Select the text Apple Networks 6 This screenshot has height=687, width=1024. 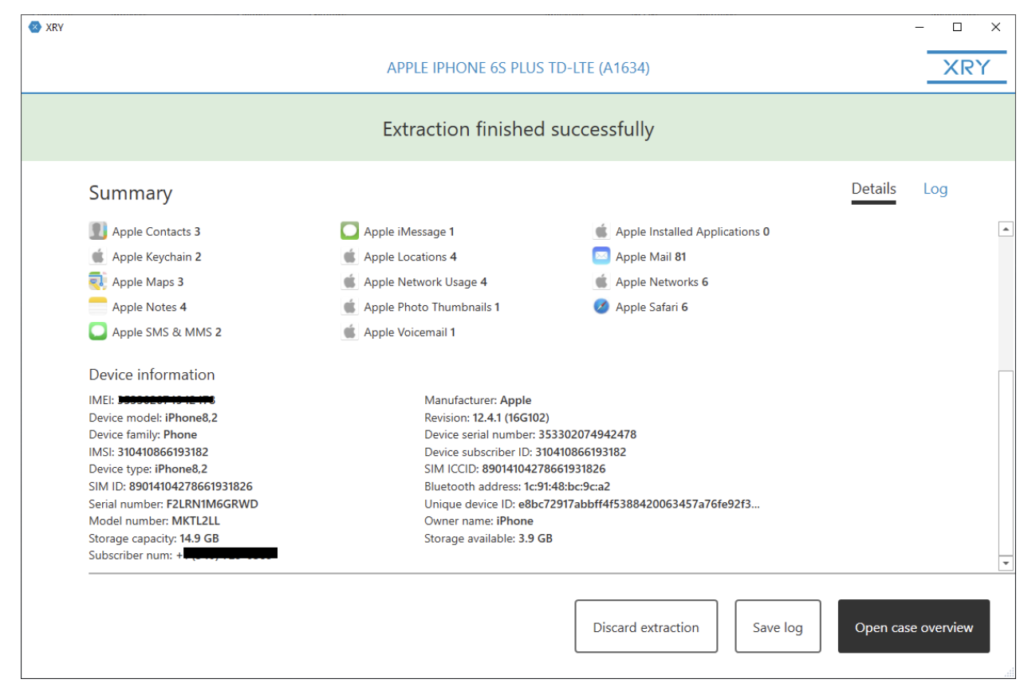pyautogui.click(x=662, y=282)
